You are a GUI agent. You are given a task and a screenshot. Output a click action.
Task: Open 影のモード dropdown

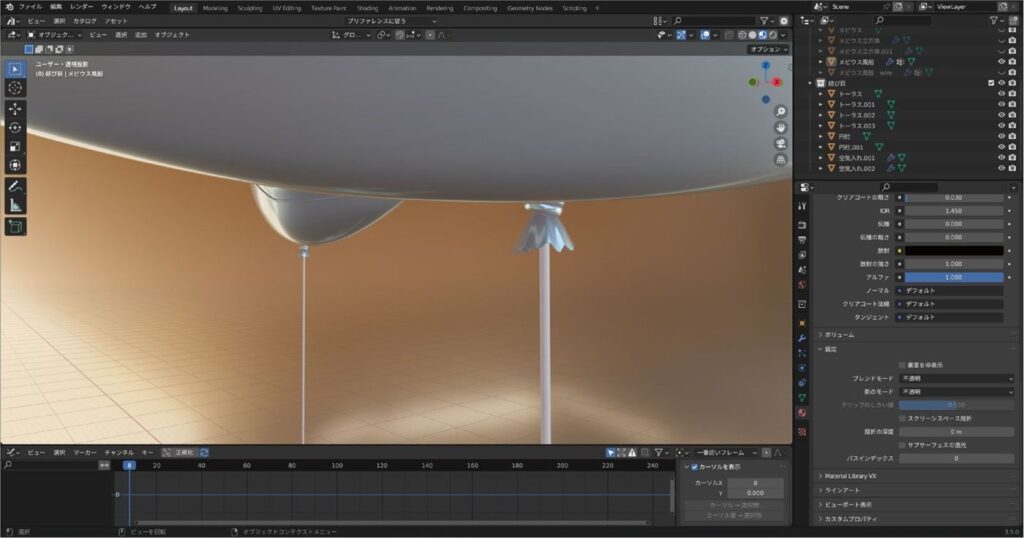click(x=957, y=392)
